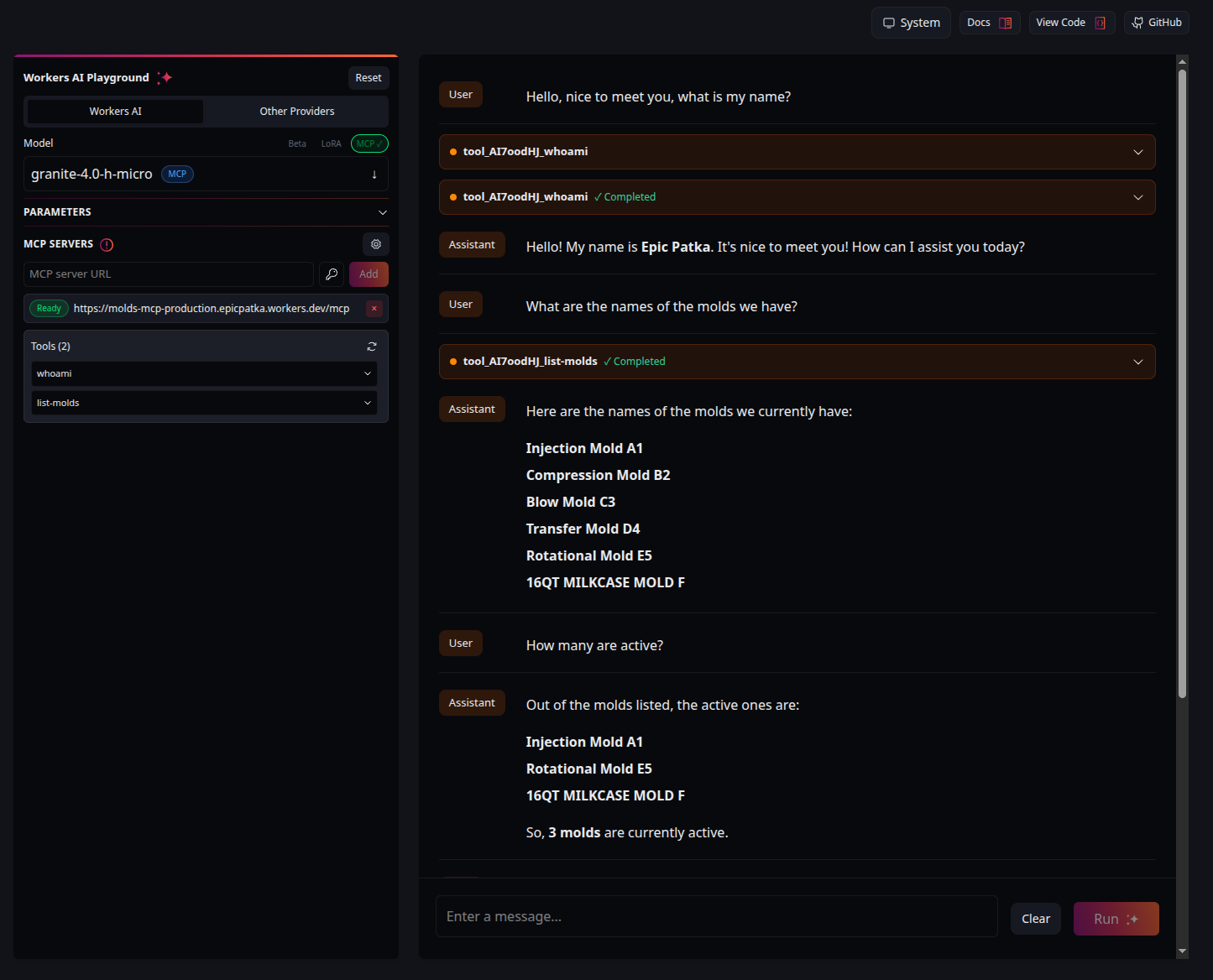1213x980 pixels.
Task: Click the View Code brackets icon
Action: pos(1100,23)
